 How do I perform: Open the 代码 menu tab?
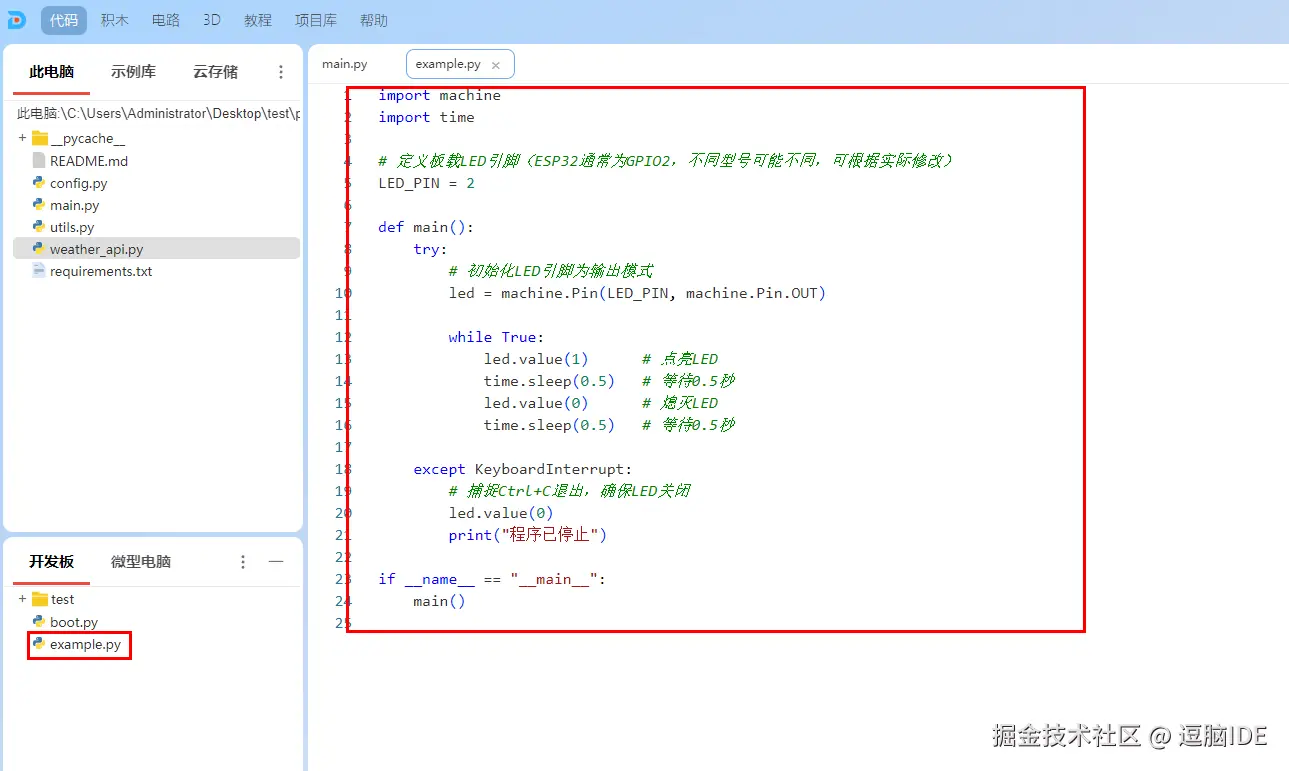(x=64, y=20)
